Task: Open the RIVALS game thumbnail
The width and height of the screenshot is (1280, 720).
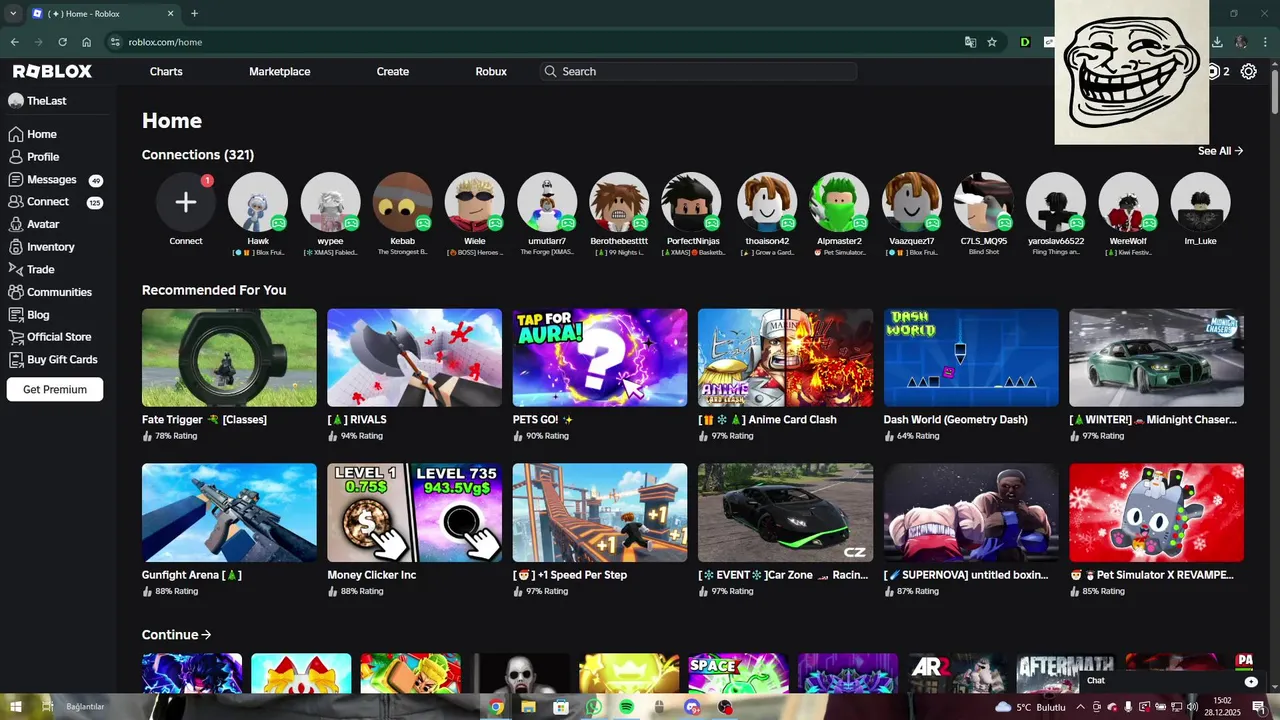Action: pyautogui.click(x=414, y=358)
